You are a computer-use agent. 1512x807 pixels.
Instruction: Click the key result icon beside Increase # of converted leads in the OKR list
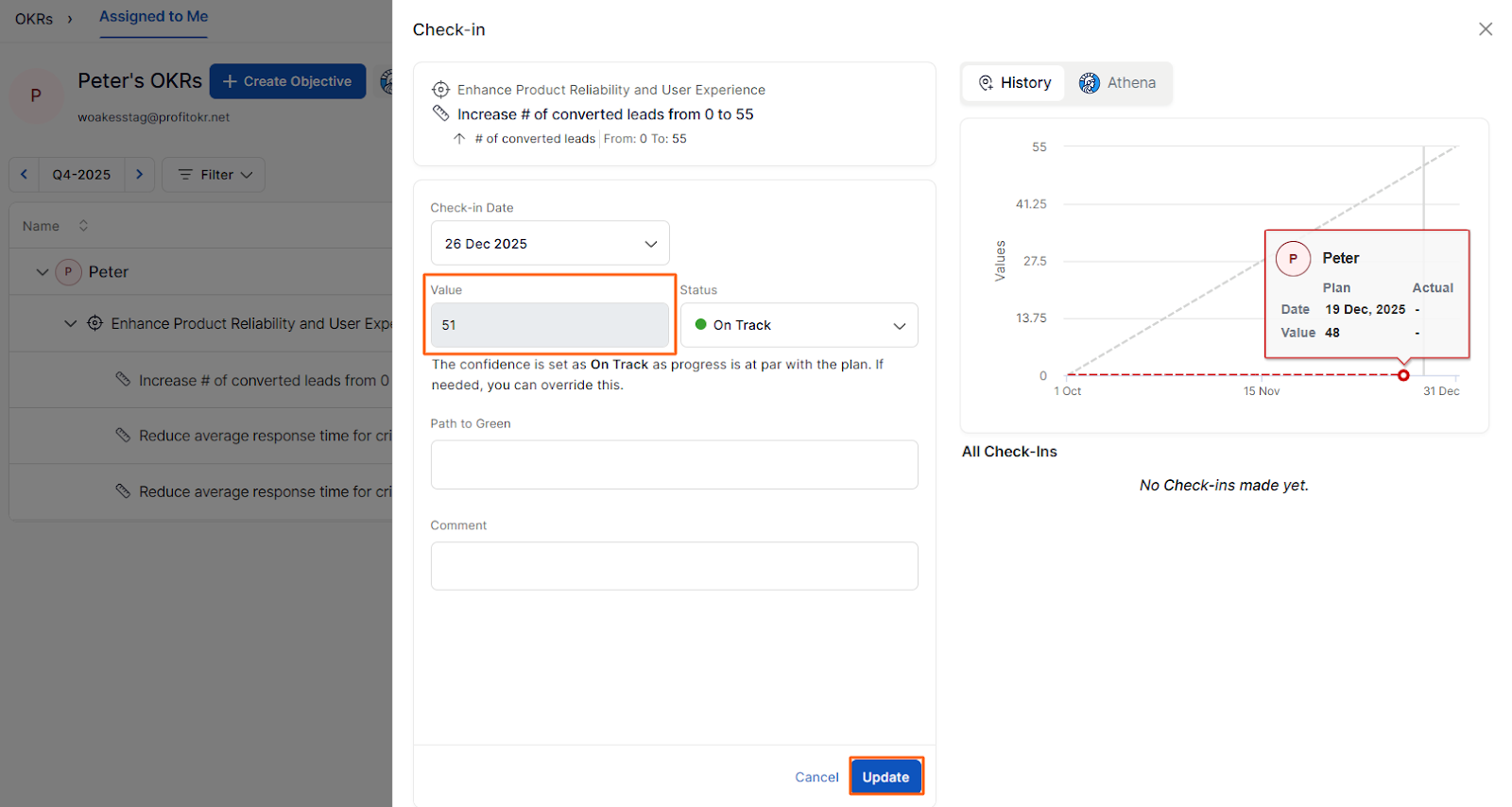(x=123, y=379)
